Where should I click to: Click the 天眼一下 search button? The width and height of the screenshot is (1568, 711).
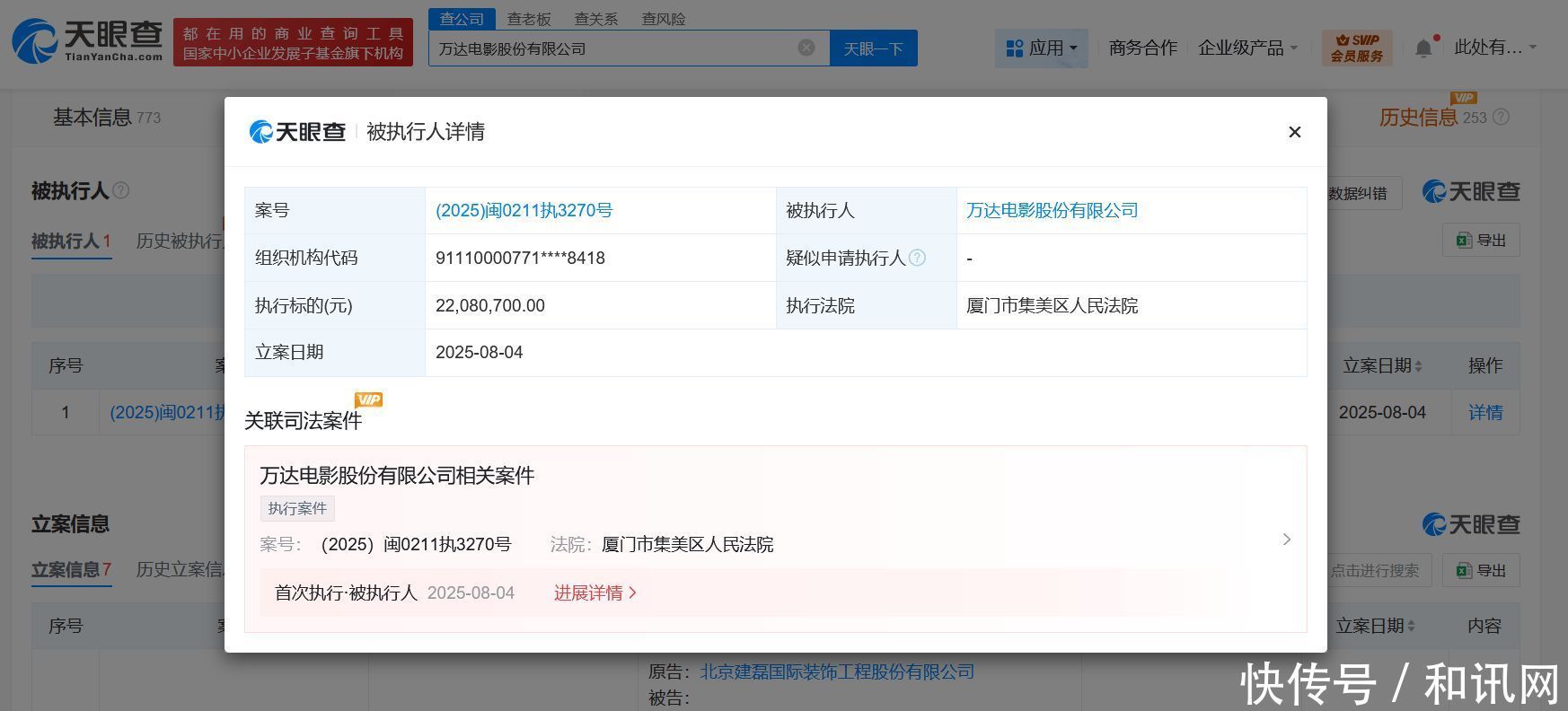[873, 48]
